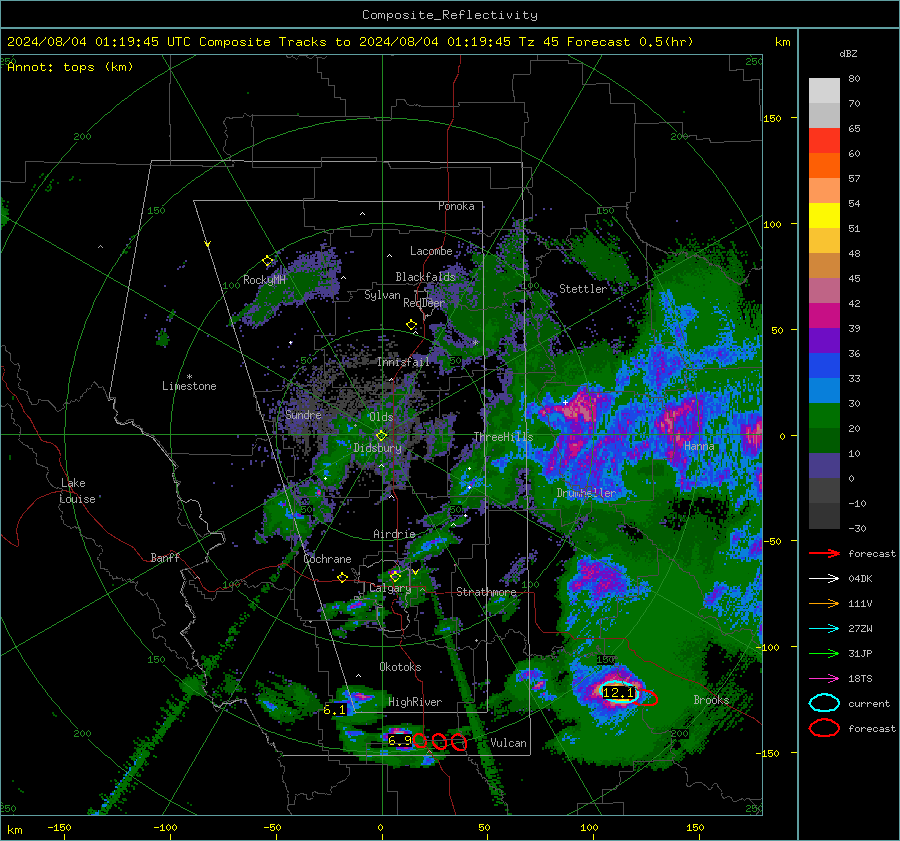Click the red forecast ellipse nearest Vulcan
The image size is (900, 841).
point(459,742)
